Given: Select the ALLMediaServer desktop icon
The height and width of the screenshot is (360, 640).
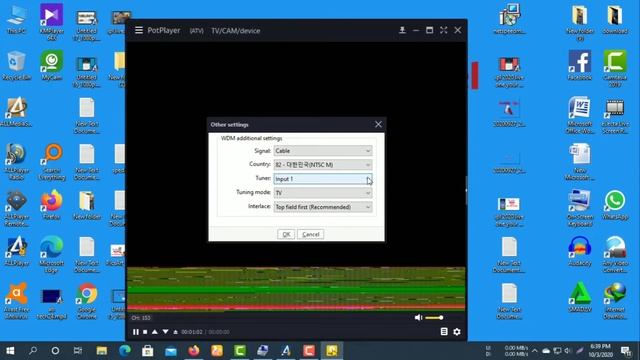Looking at the screenshot, I should 16,112.
